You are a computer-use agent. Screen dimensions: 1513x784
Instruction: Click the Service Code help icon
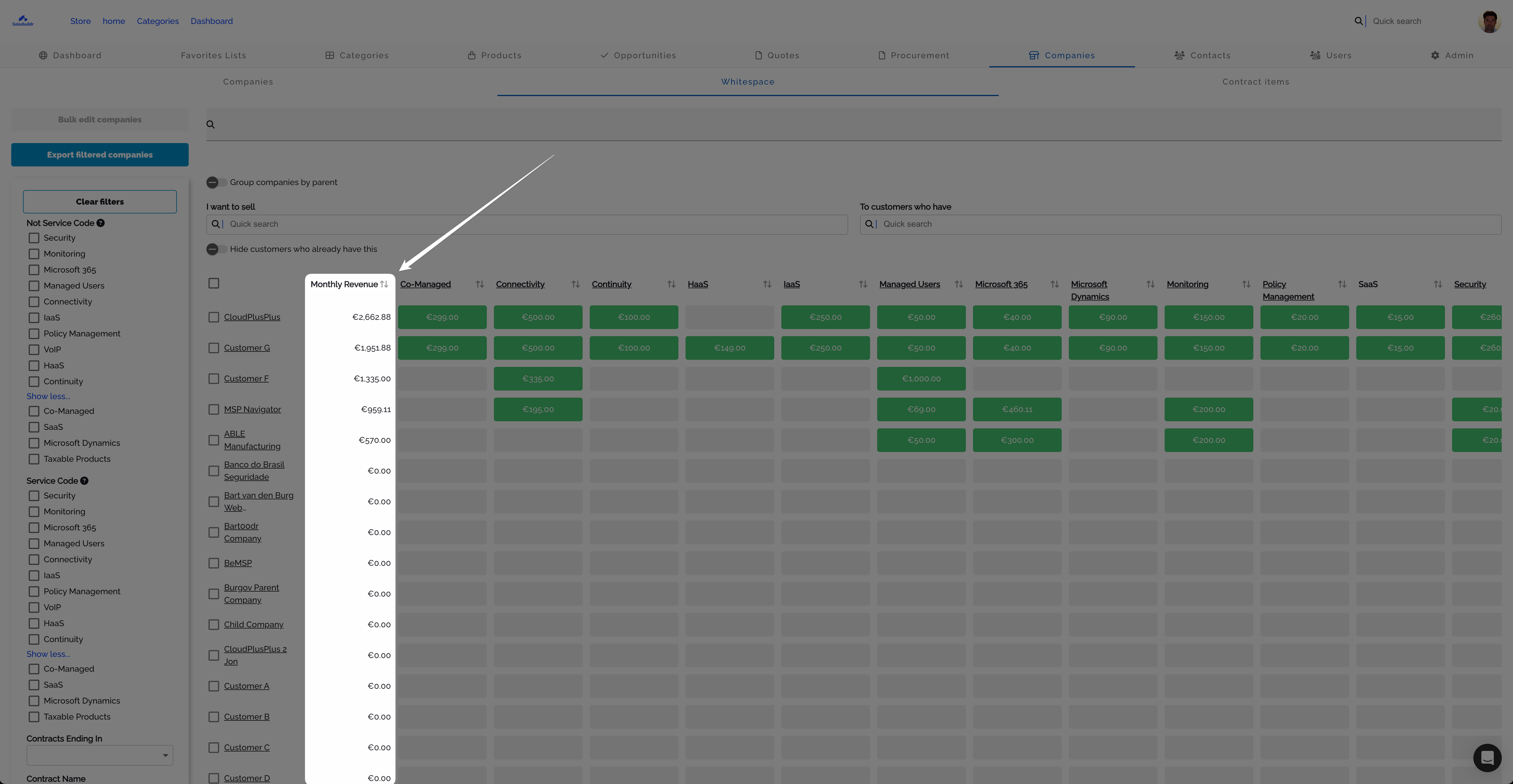coord(85,481)
